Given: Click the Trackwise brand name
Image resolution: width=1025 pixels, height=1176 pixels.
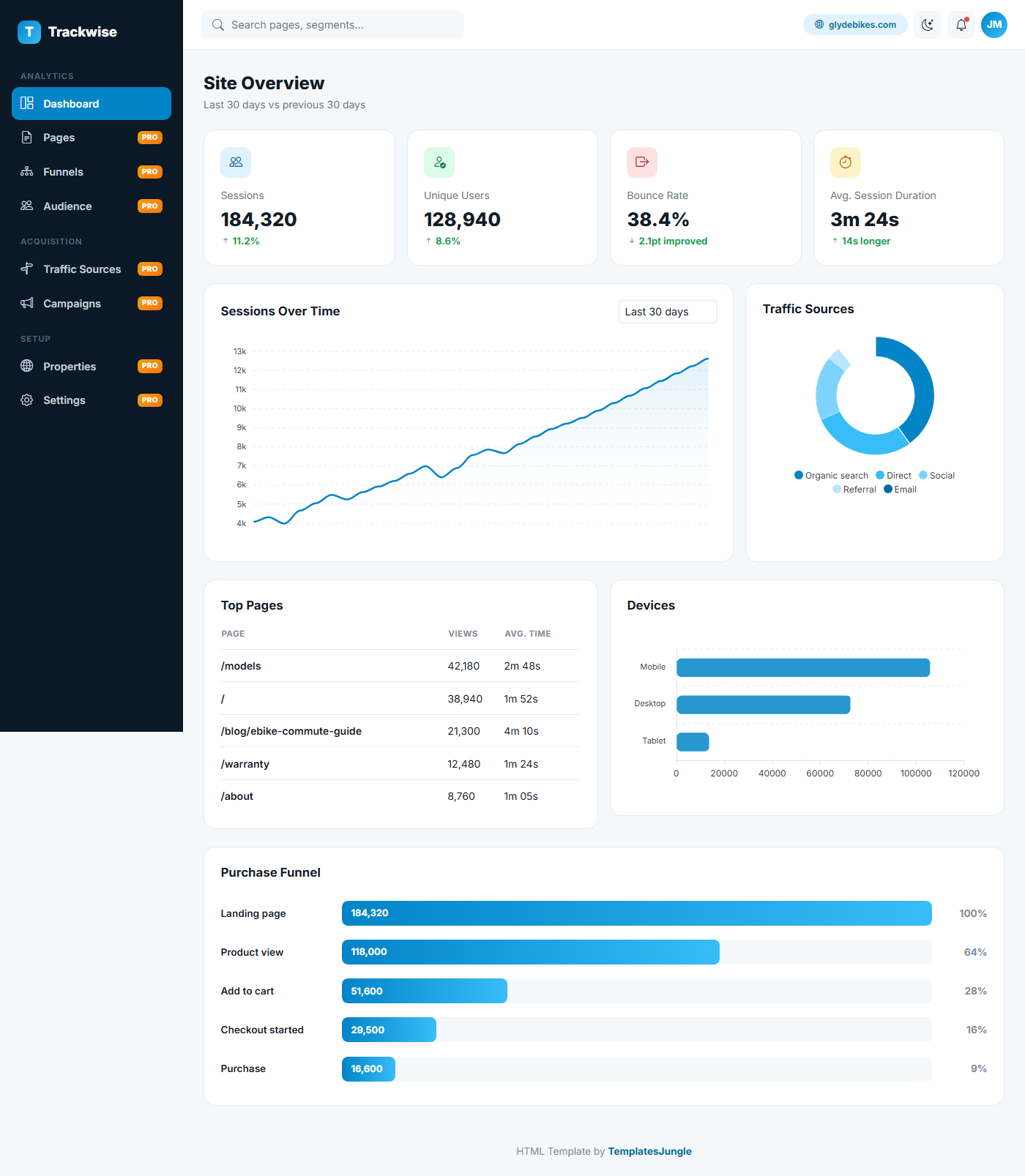Looking at the screenshot, I should click(83, 31).
